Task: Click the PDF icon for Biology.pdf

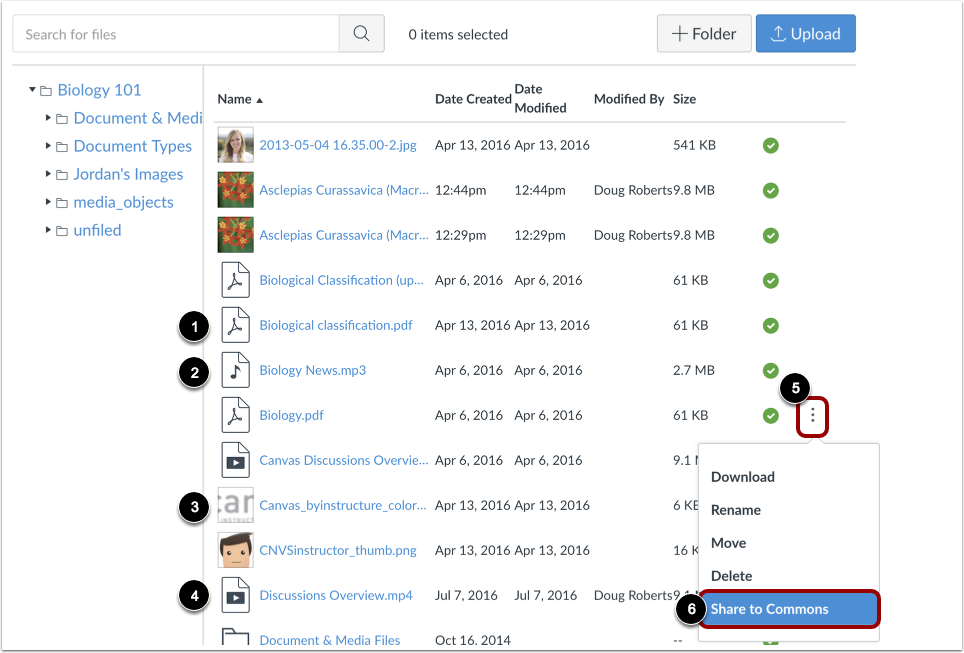Action: click(x=235, y=415)
